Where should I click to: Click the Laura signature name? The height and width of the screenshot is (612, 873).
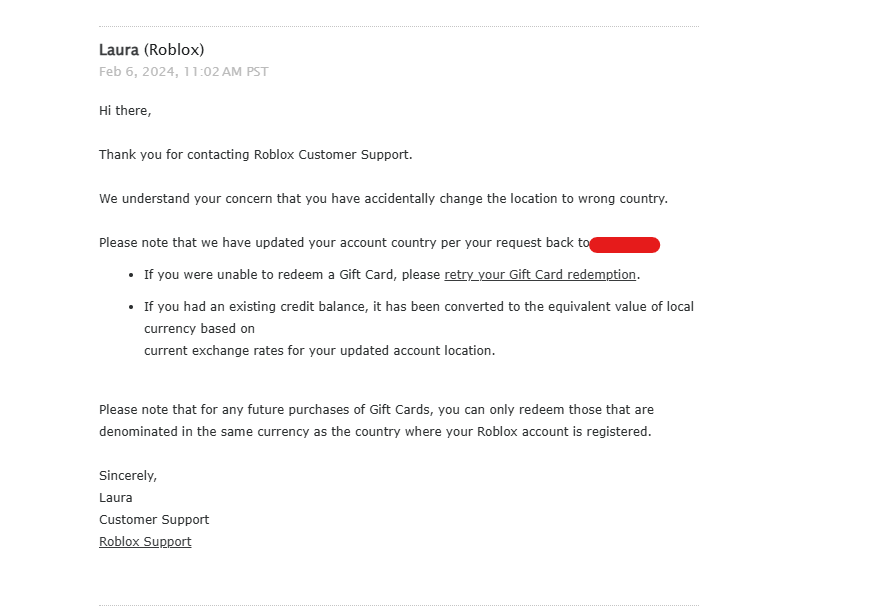click(x=116, y=498)
